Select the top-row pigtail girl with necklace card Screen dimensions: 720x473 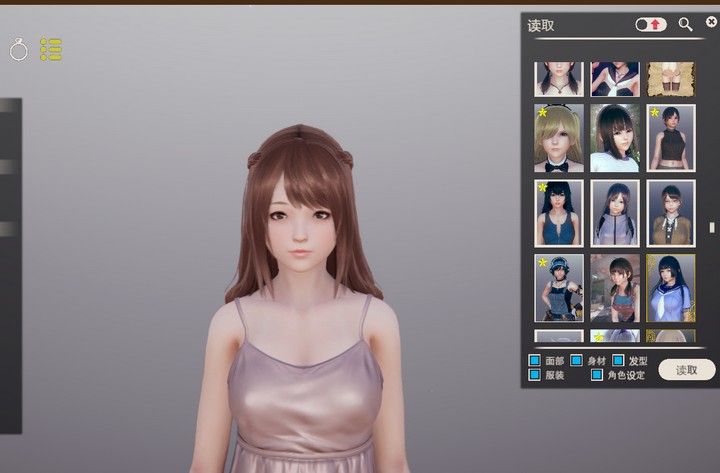pyautogui.click(x=559, y=79)
